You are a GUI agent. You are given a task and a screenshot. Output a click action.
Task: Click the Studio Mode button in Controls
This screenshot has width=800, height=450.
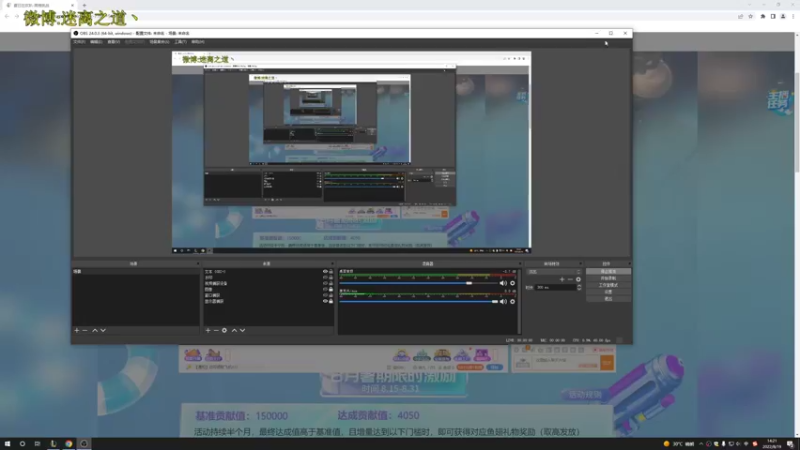coord(608,285)
